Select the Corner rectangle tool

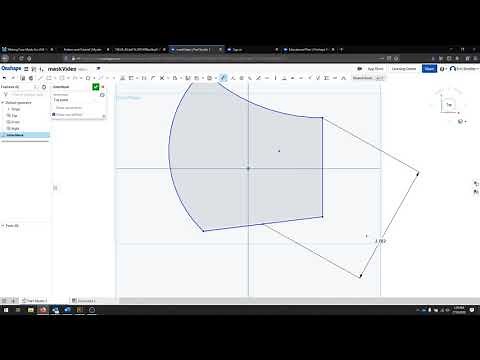click(49, 78)
